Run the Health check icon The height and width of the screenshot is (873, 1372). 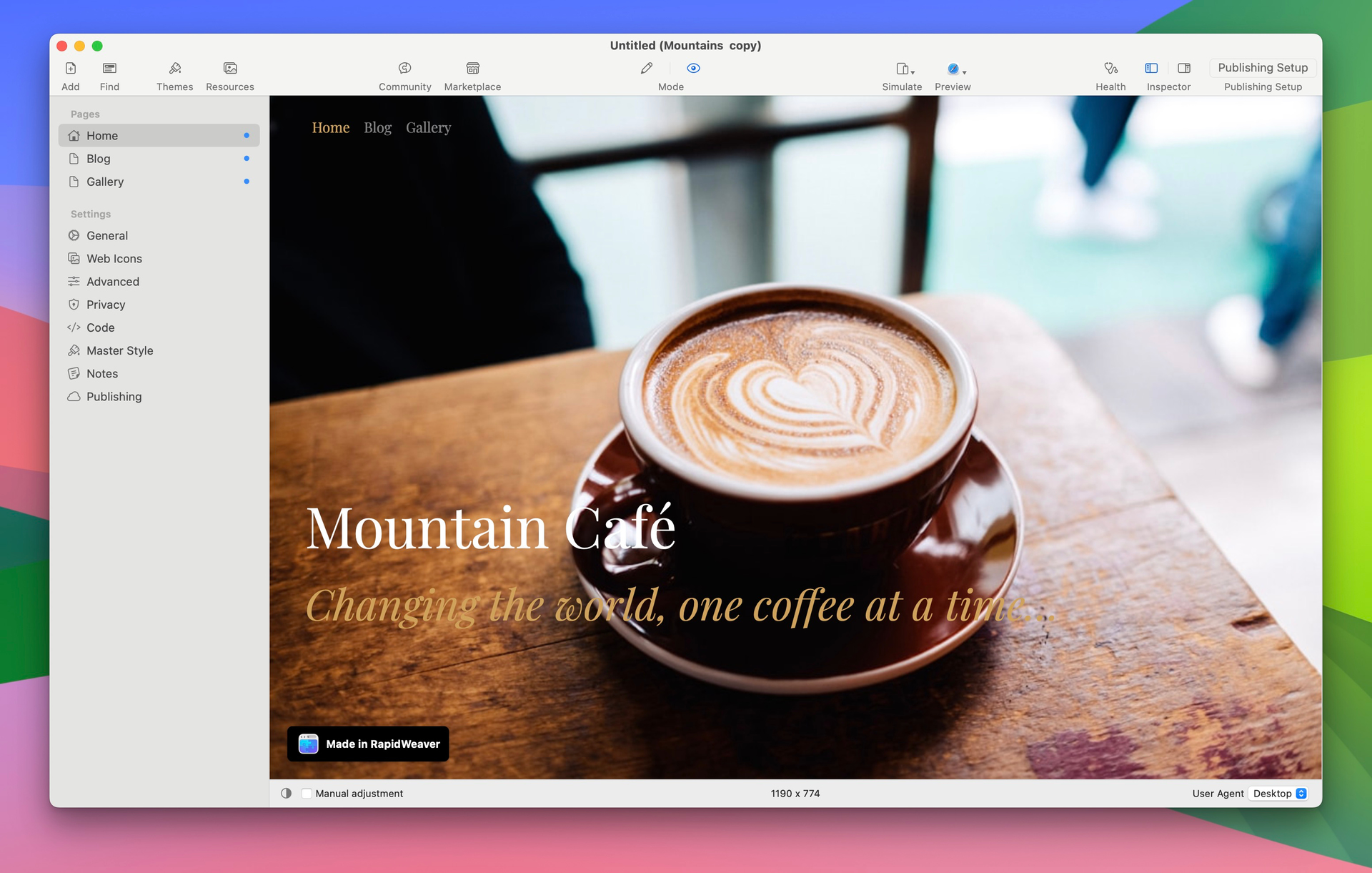pyautogui.click(x=1110, y=69)
